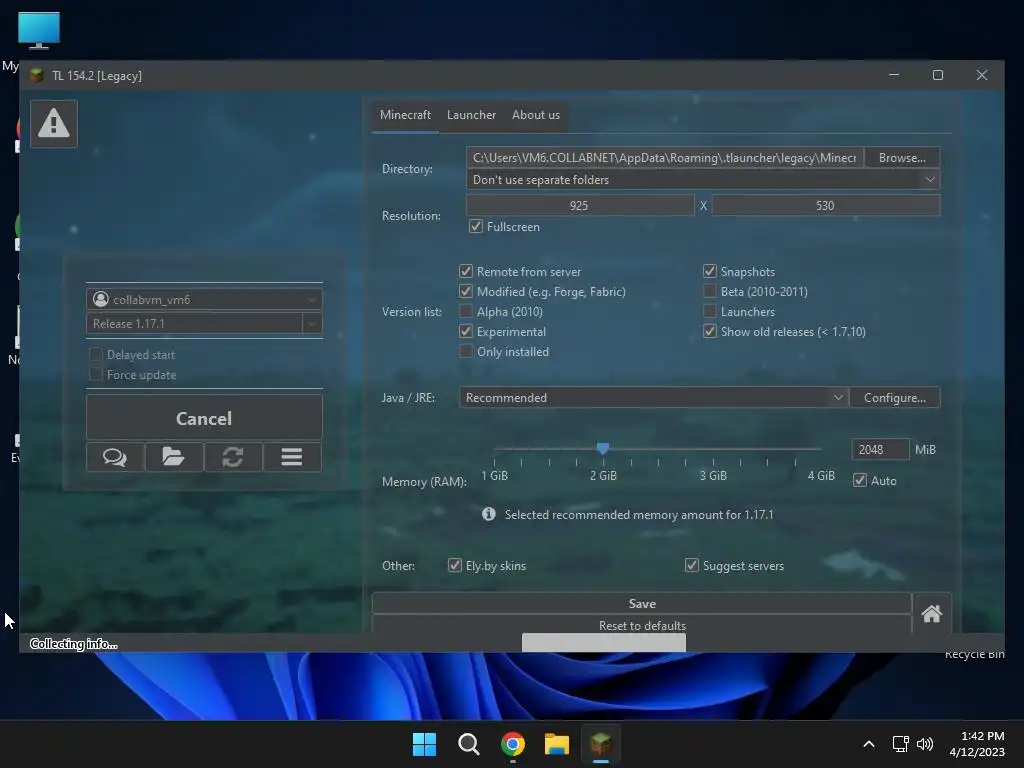Screen dimensions: 1024x768
Task: Select the My Computer desktop icon
Action: (39, 31)
